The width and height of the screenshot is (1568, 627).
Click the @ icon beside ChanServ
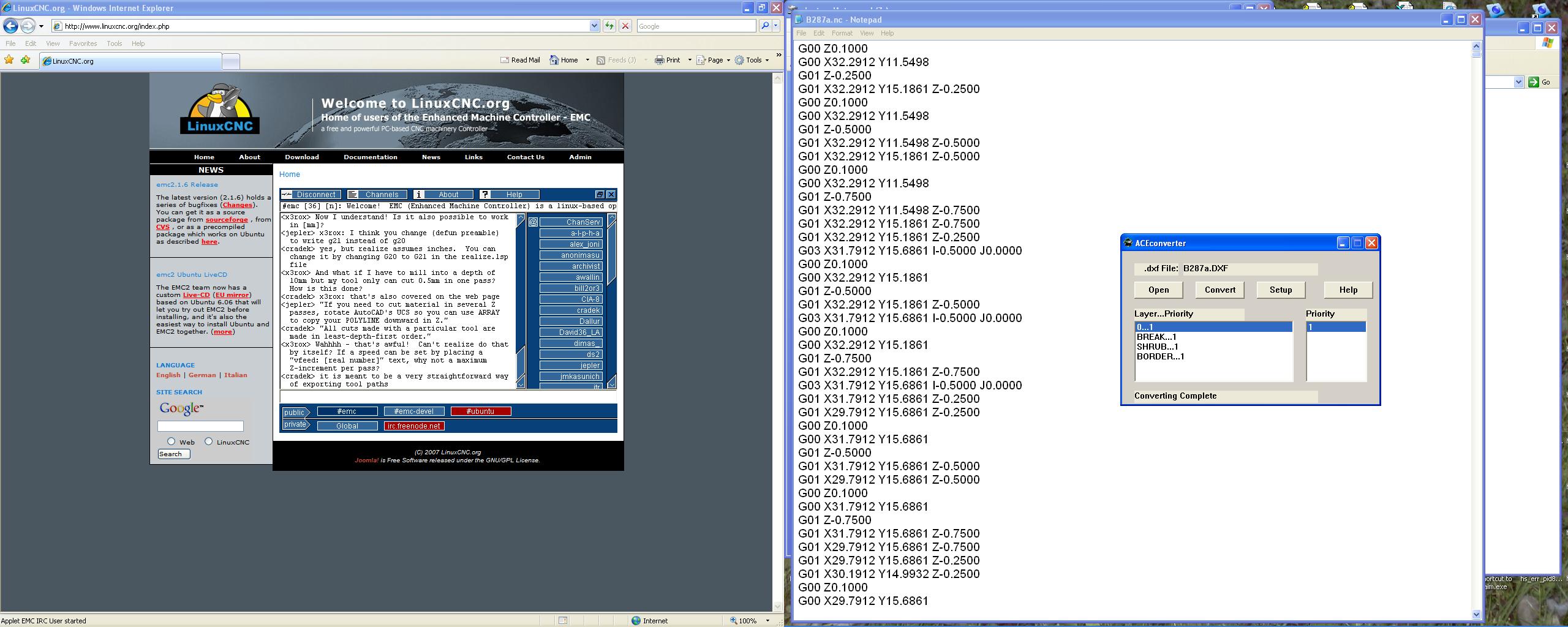(533, 222)
